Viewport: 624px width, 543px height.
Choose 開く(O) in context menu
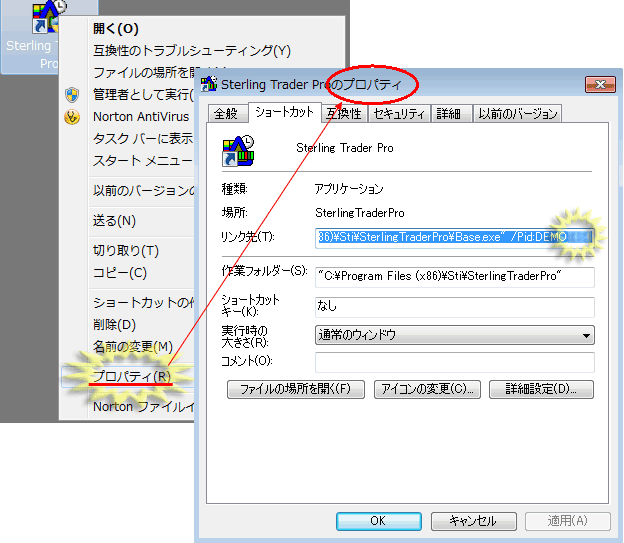pyautogui.click(x=116, y=29)
